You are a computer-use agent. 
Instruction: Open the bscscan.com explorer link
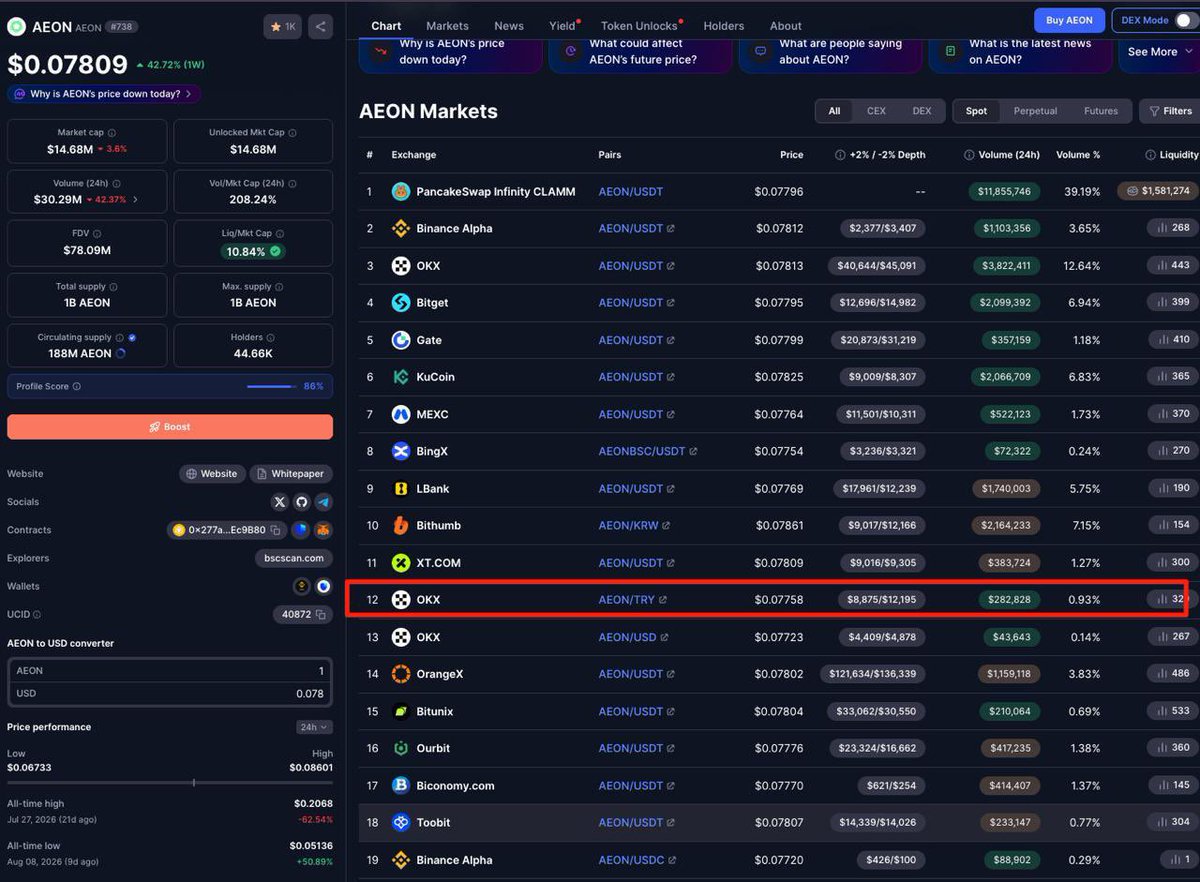pos(294,558)
